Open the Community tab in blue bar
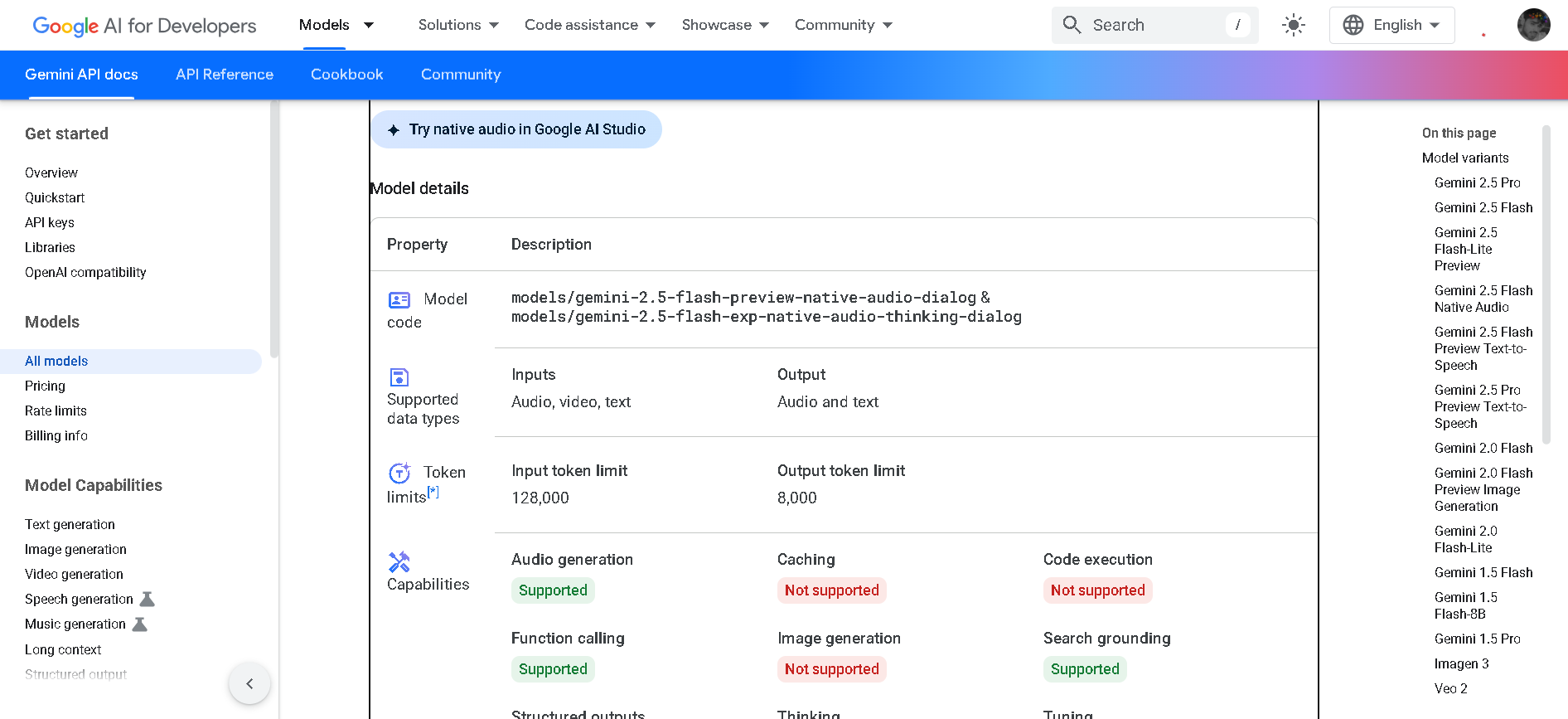The height and width of the screenshot is (719, 1568). coord(461,75)
